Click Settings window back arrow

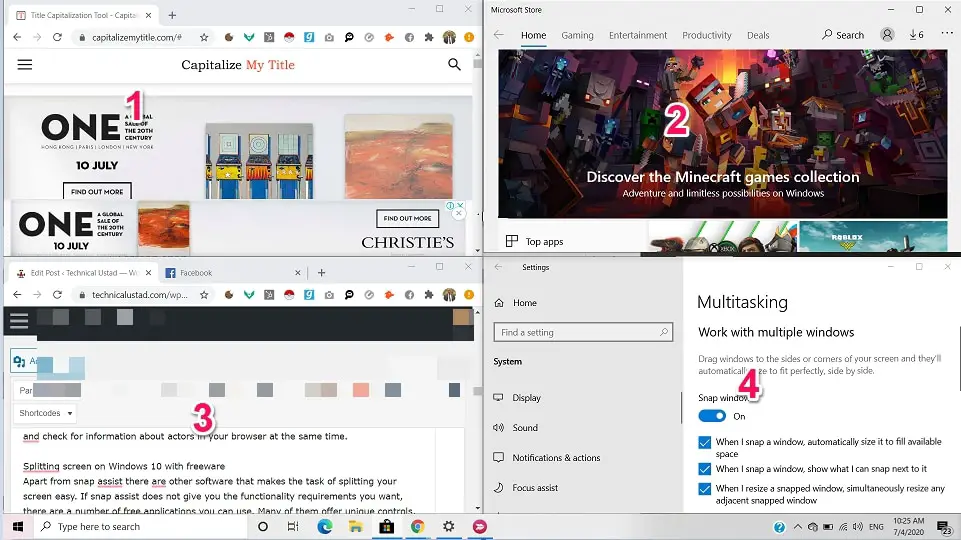498,267
